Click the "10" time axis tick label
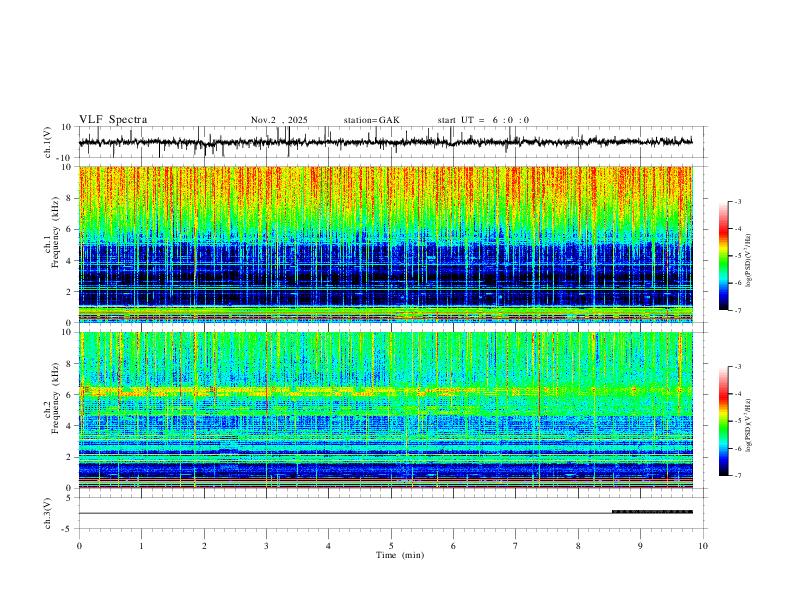Image resolution: width=792 pixels, height=612 pixels. coord(703,546)
